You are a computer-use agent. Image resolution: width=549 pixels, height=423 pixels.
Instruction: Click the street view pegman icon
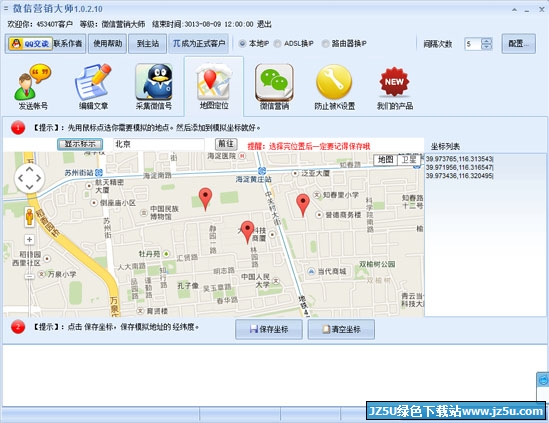coord(29,217)
